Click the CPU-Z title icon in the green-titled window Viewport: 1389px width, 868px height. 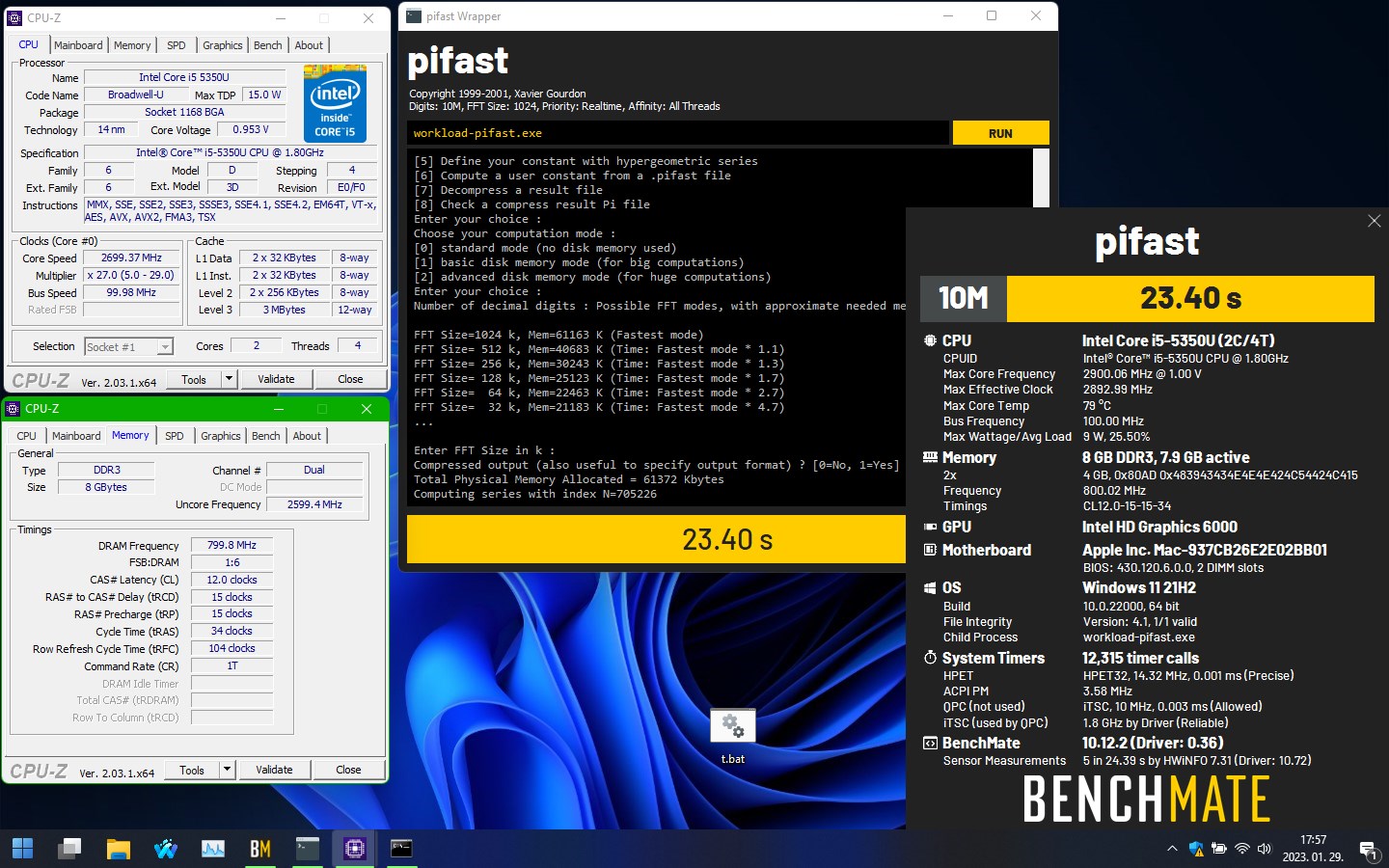click(13, 409)
